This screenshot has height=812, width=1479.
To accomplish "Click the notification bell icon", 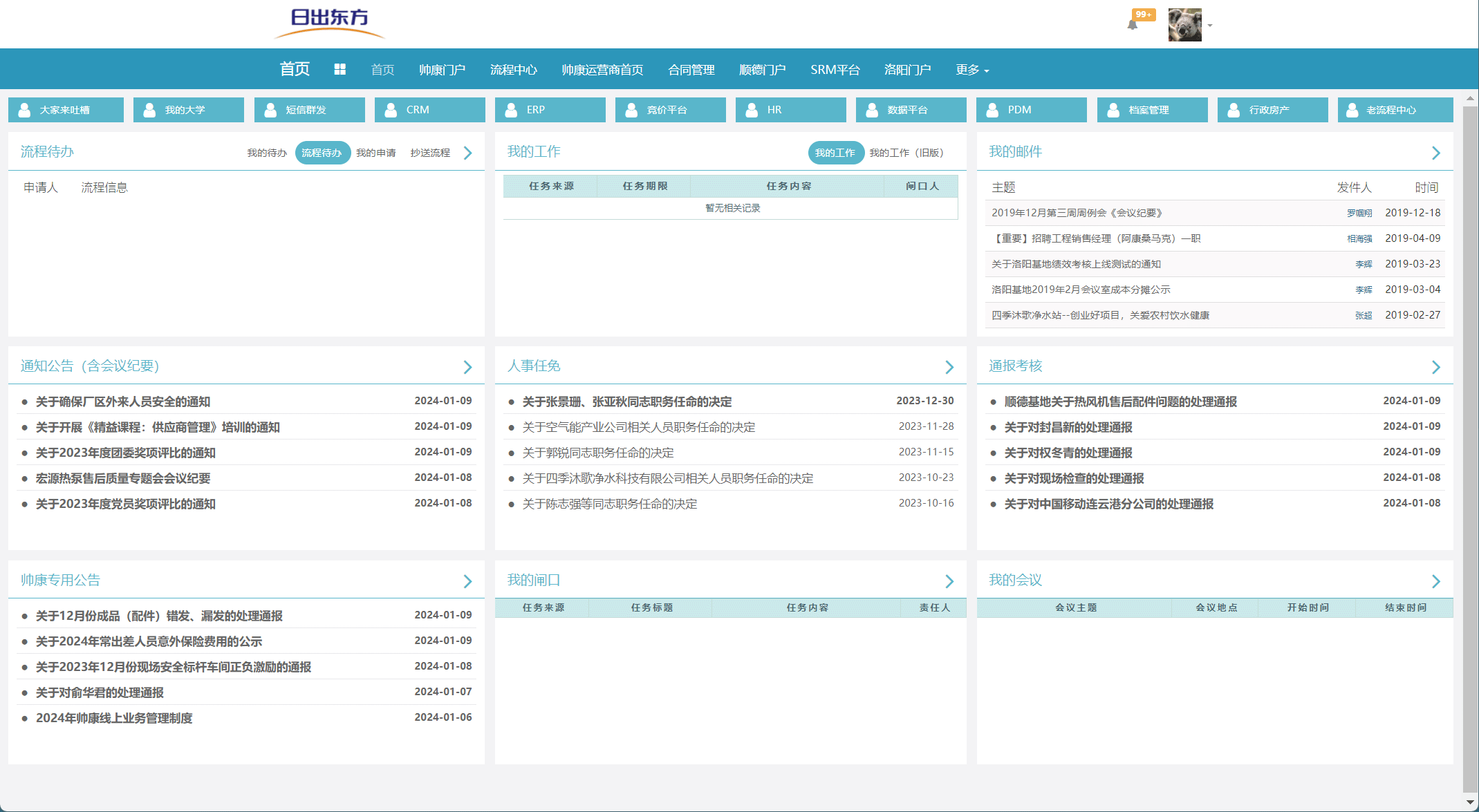I will coord(1132,25).
